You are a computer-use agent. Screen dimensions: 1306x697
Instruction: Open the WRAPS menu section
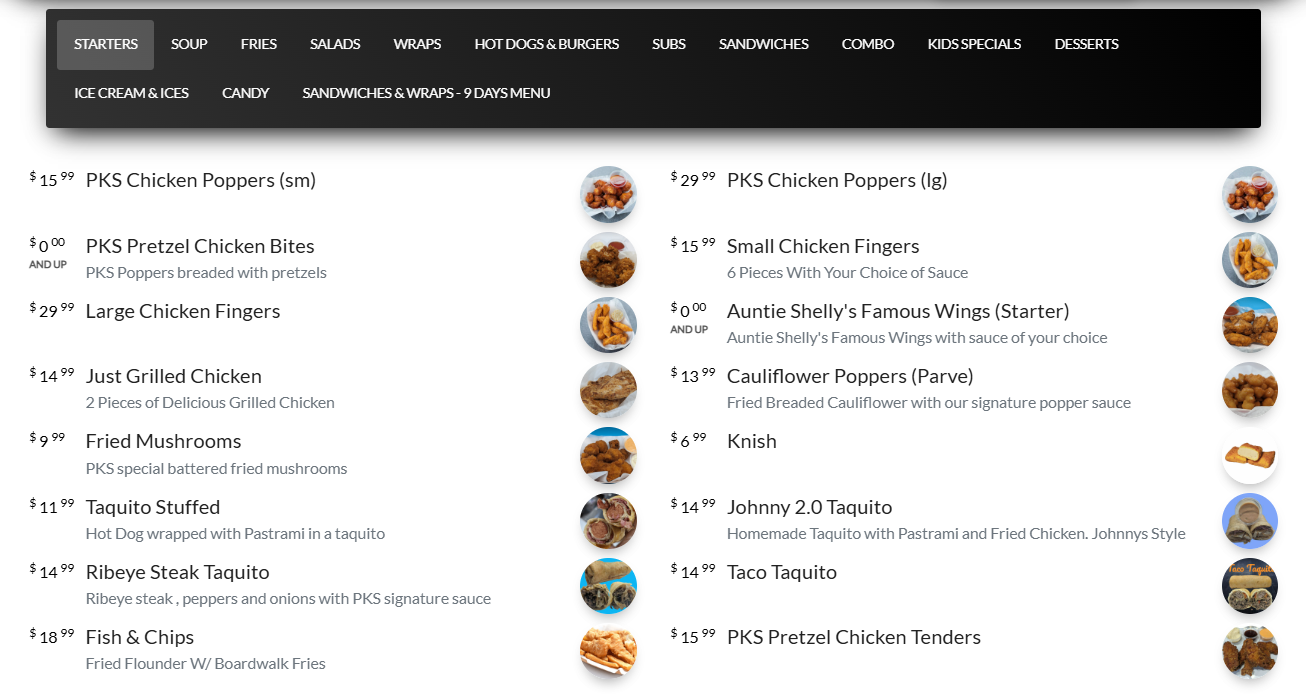(x=417, y=44)
